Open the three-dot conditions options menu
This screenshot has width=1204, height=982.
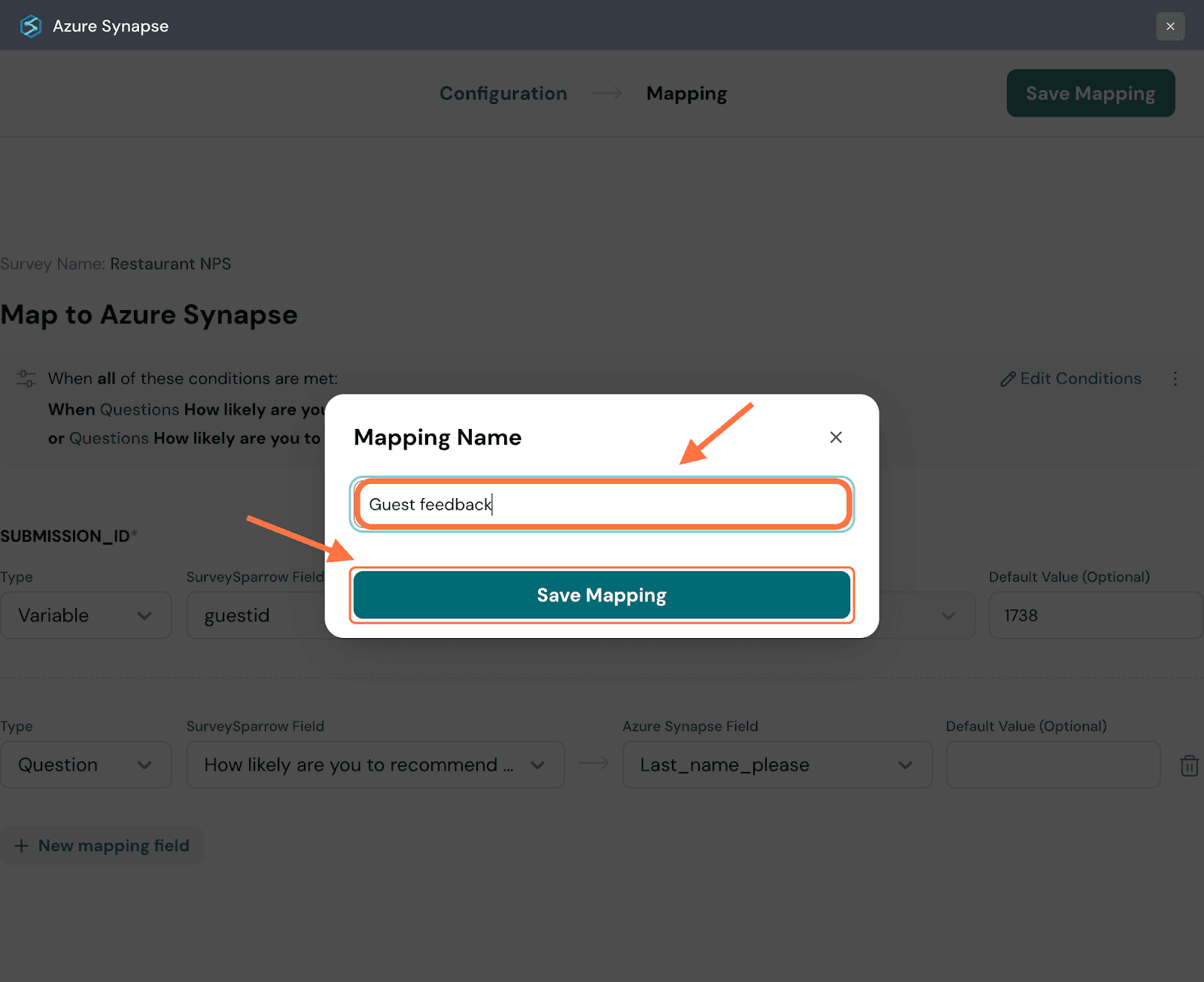(x=1175, y=379)
